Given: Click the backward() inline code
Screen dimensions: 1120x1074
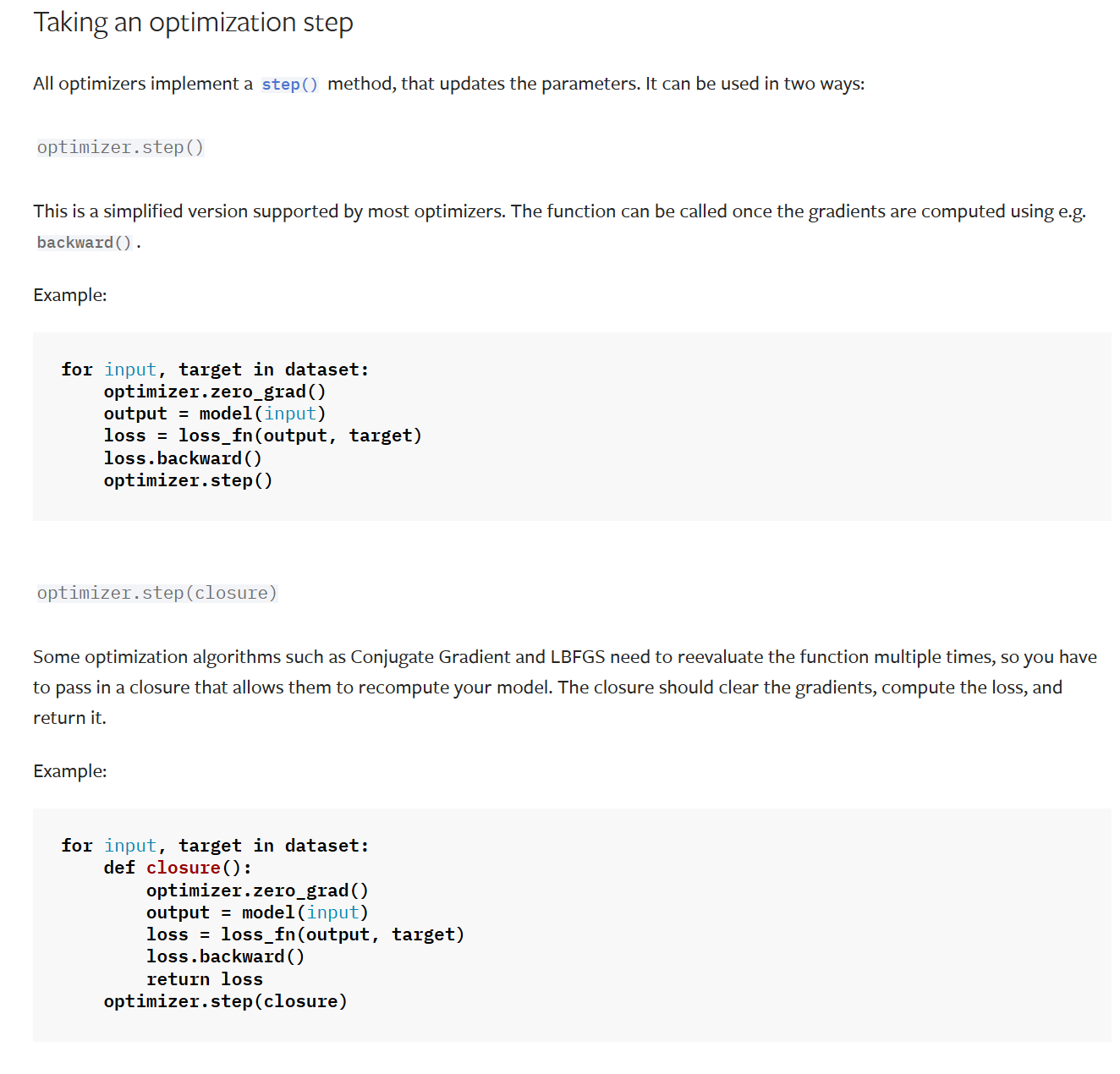Looking at the screenshot, I should pyautogui.click(x=85, y=243).
